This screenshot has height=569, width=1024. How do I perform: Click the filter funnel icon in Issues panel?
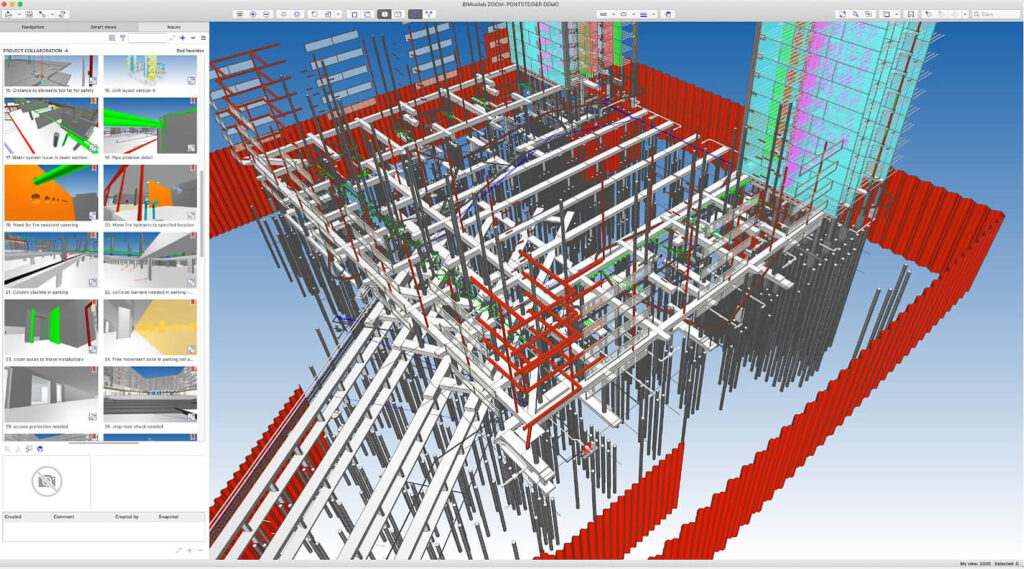(122, 38)
